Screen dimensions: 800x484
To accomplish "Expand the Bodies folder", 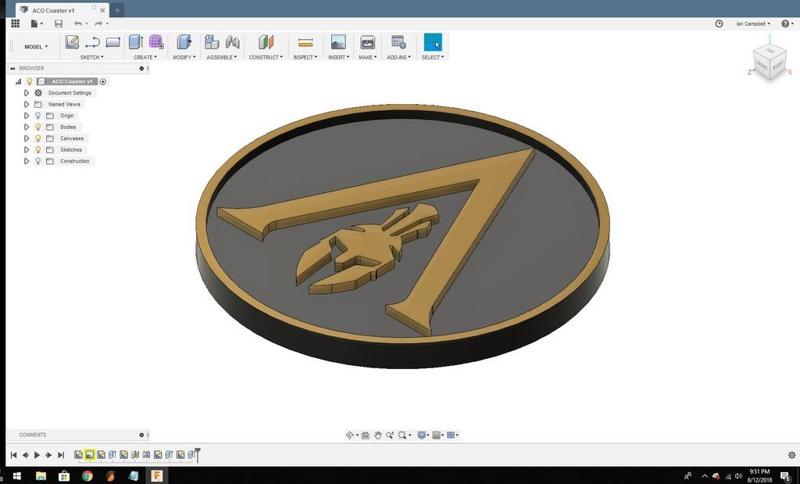I will tap(27, 127).
